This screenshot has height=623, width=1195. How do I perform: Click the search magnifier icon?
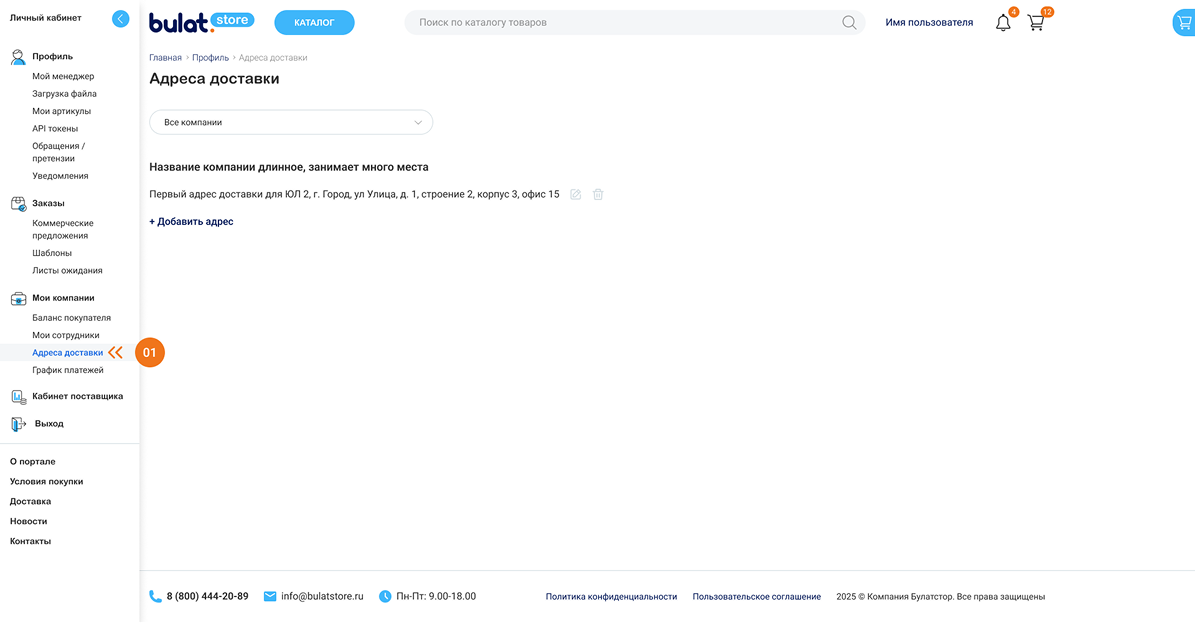click(849, 22)
